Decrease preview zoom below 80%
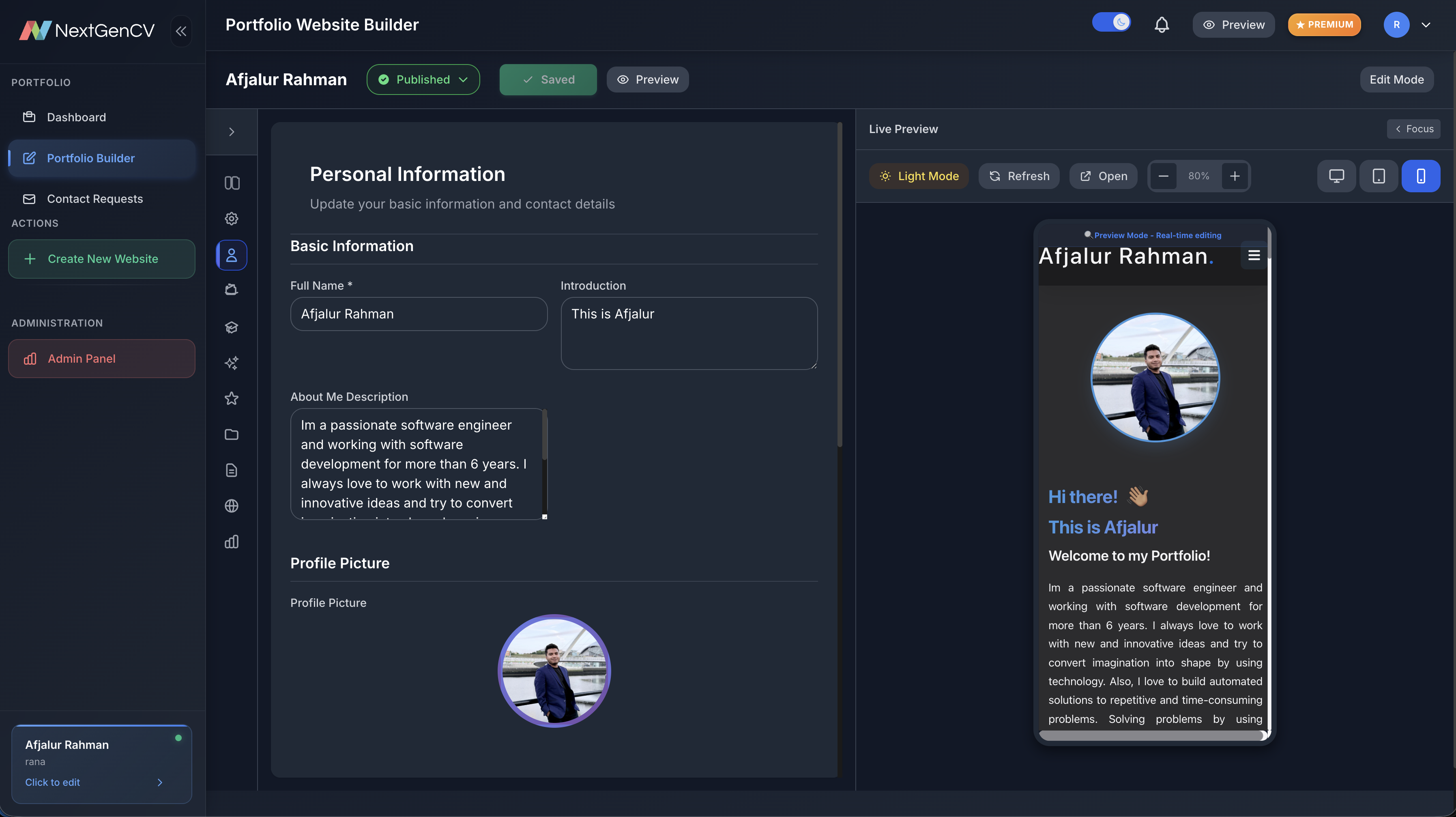This screenshot has width=1456, height=817. 1163,176
